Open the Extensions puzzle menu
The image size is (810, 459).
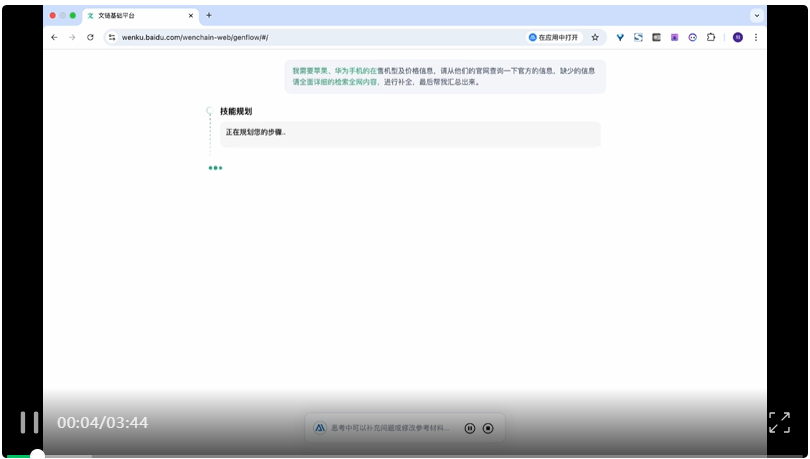711,37
